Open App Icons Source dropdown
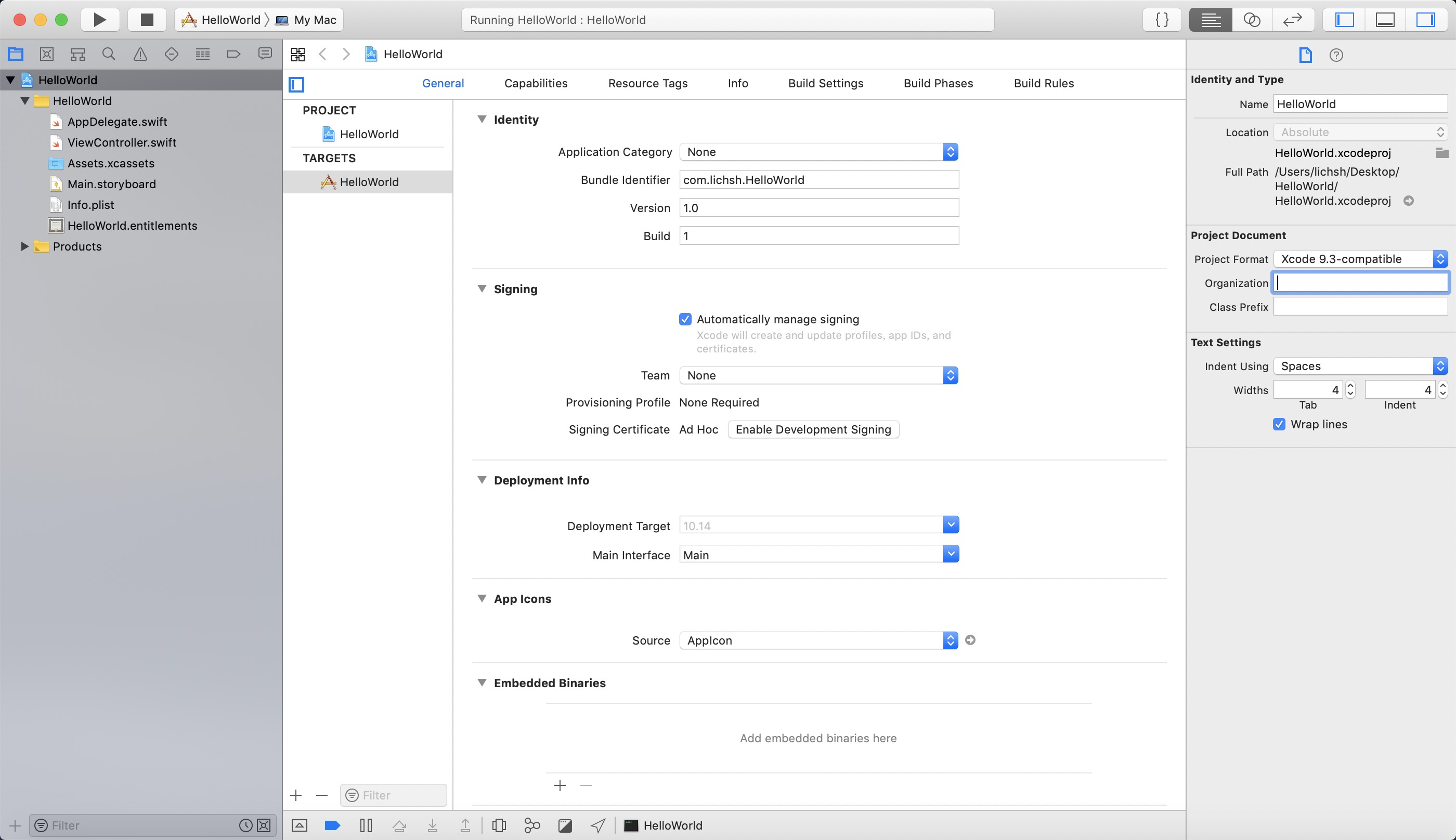 [x=819, y=640]
